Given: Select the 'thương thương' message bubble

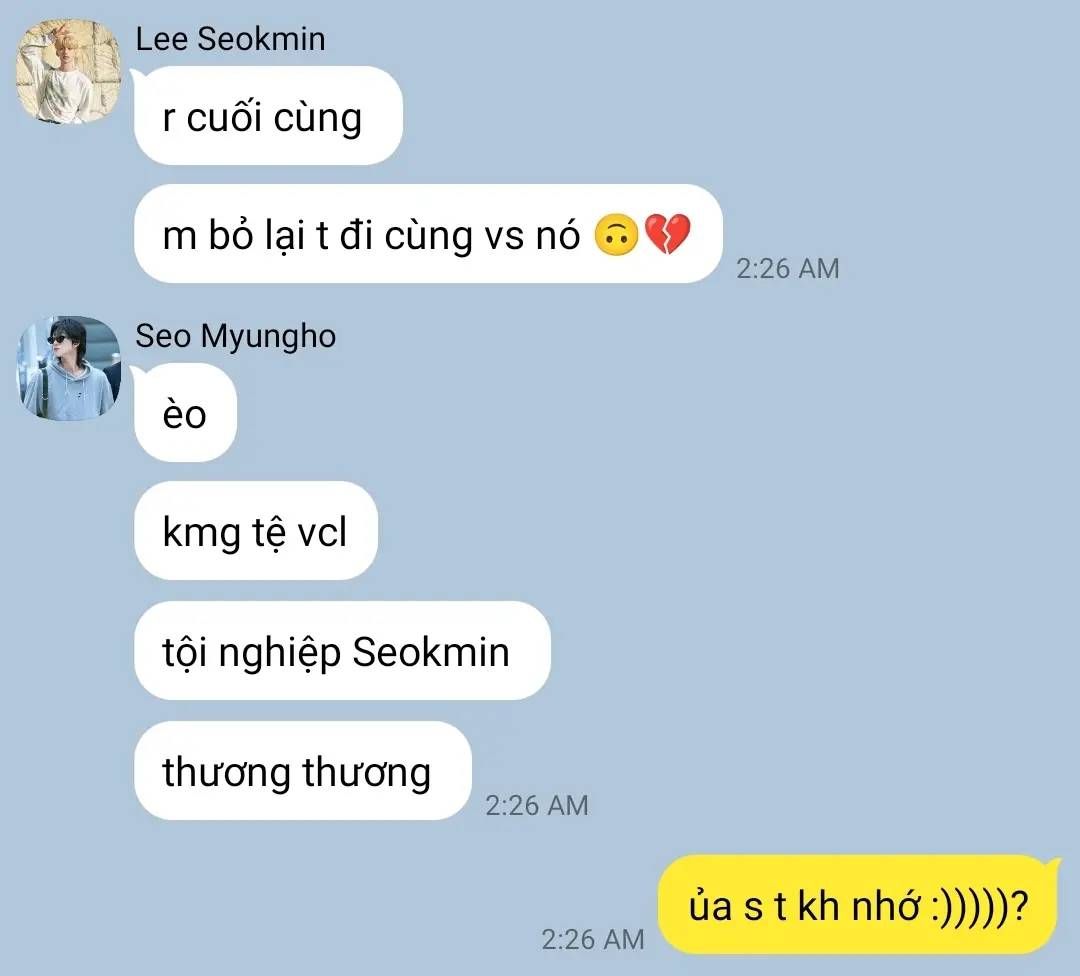Looking at the screenshot, I should pos(302,771).
